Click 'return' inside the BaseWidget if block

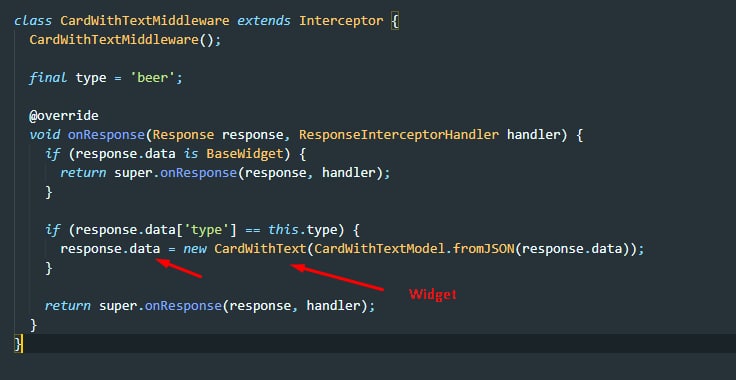pyautogui.click(x=83, y=173)
